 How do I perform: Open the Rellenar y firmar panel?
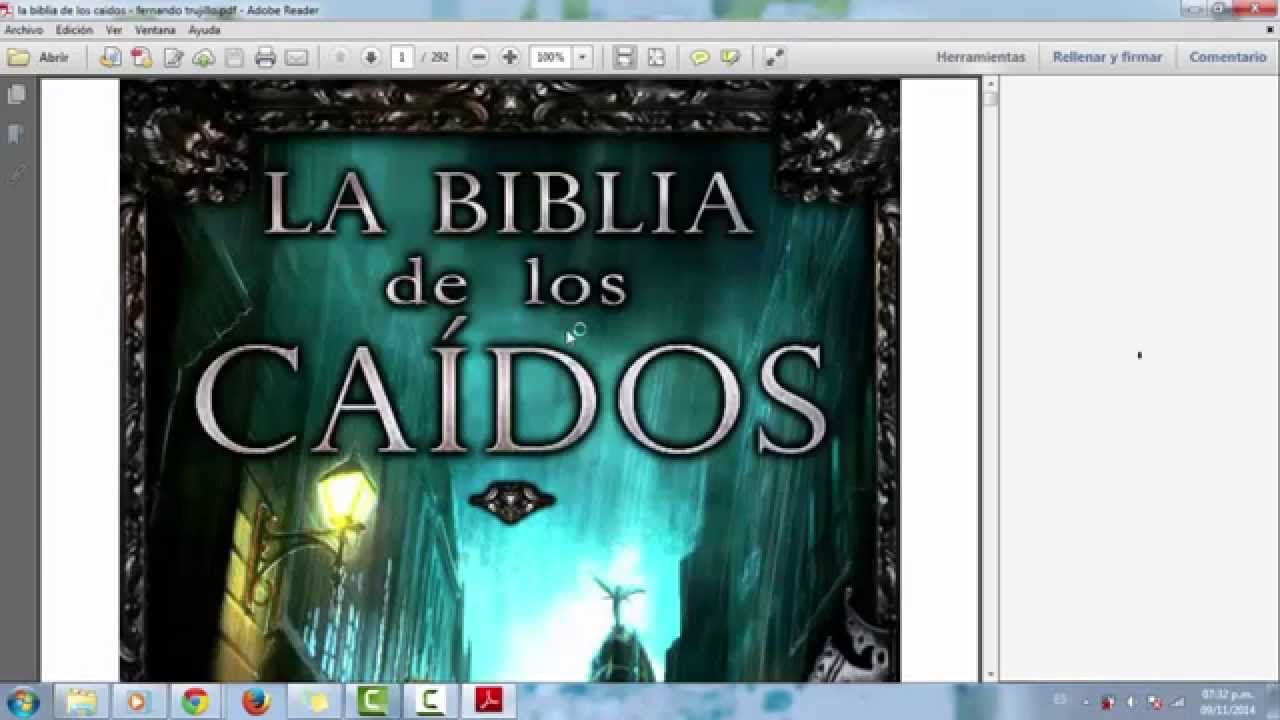[x=1107, y=57]
